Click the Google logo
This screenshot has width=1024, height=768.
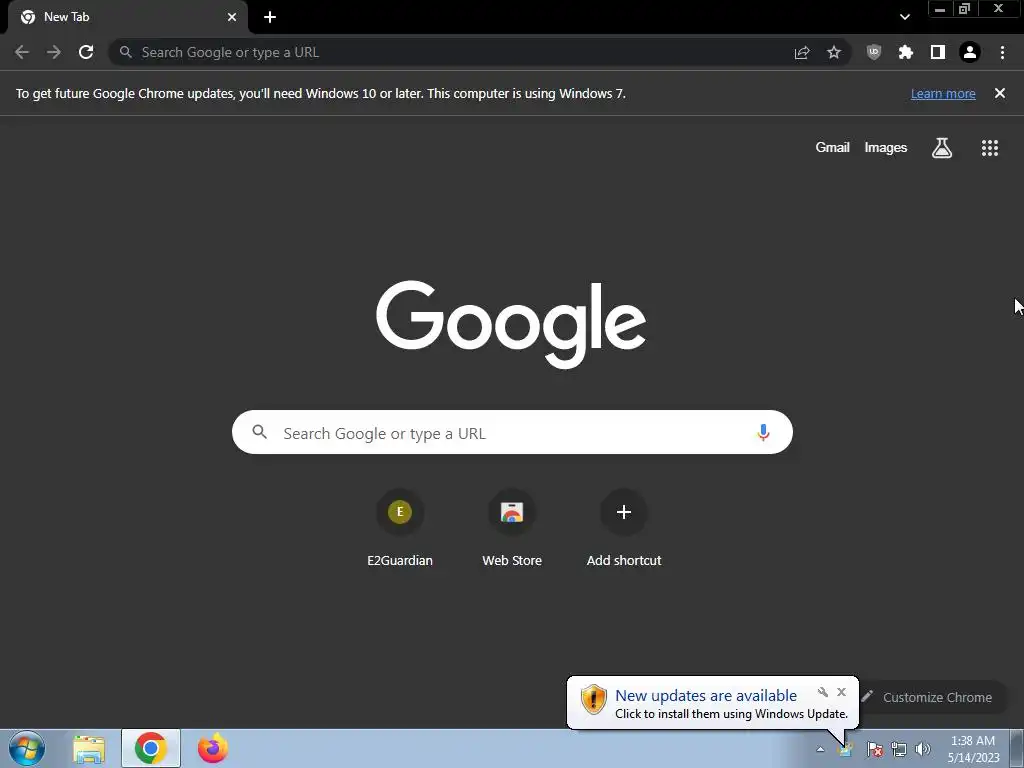click(511, 325)
